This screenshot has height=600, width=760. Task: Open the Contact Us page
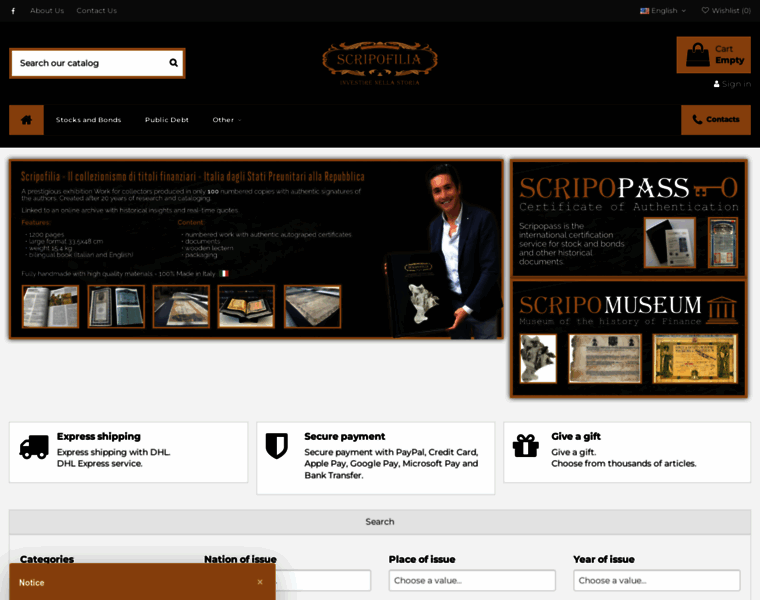(x=96, y=11)
